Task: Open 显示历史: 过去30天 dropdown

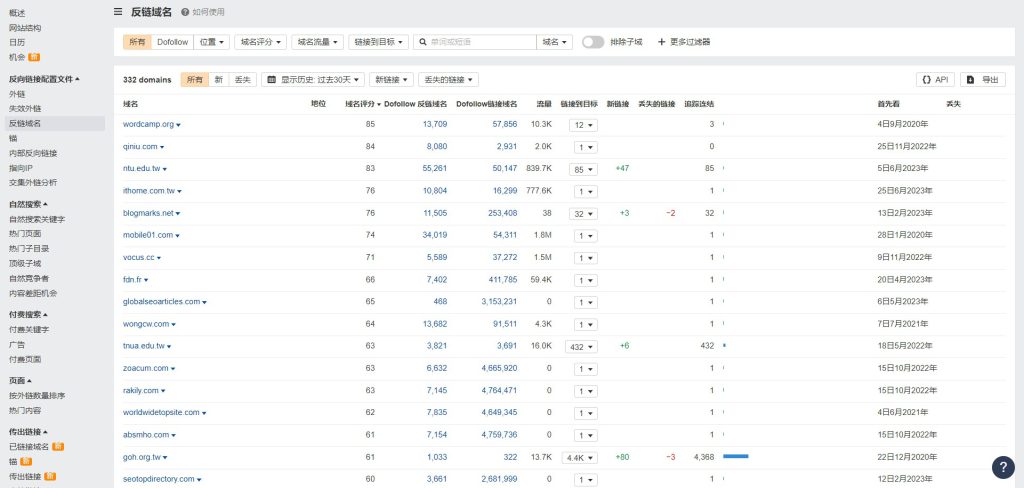Action: coord(313,80)
